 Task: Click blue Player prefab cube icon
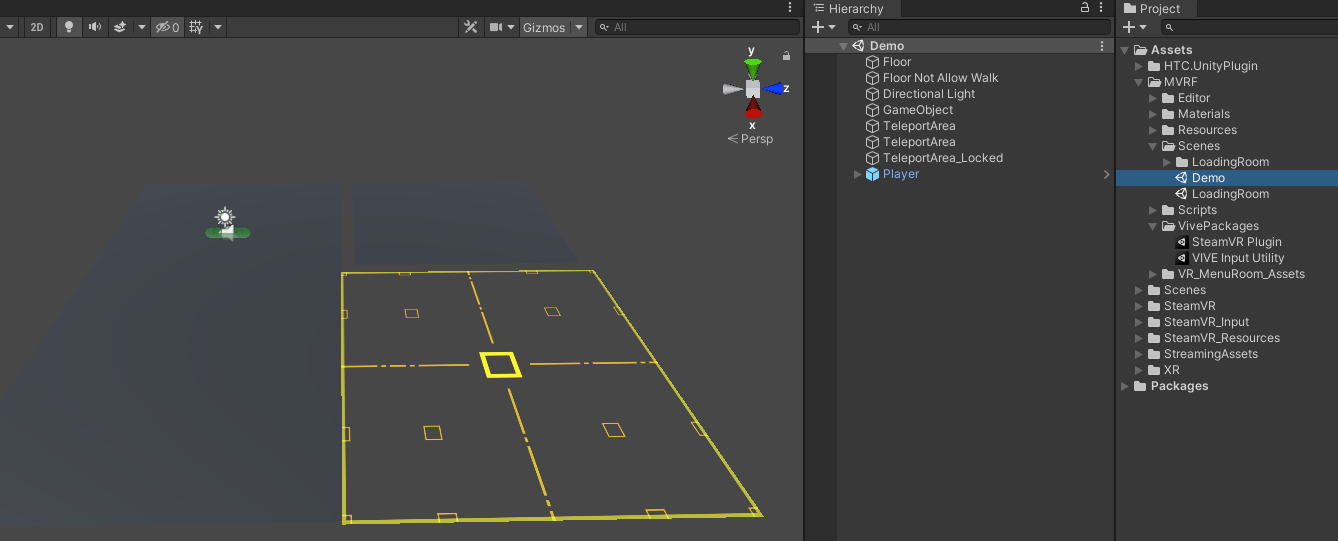coord(872,174)
